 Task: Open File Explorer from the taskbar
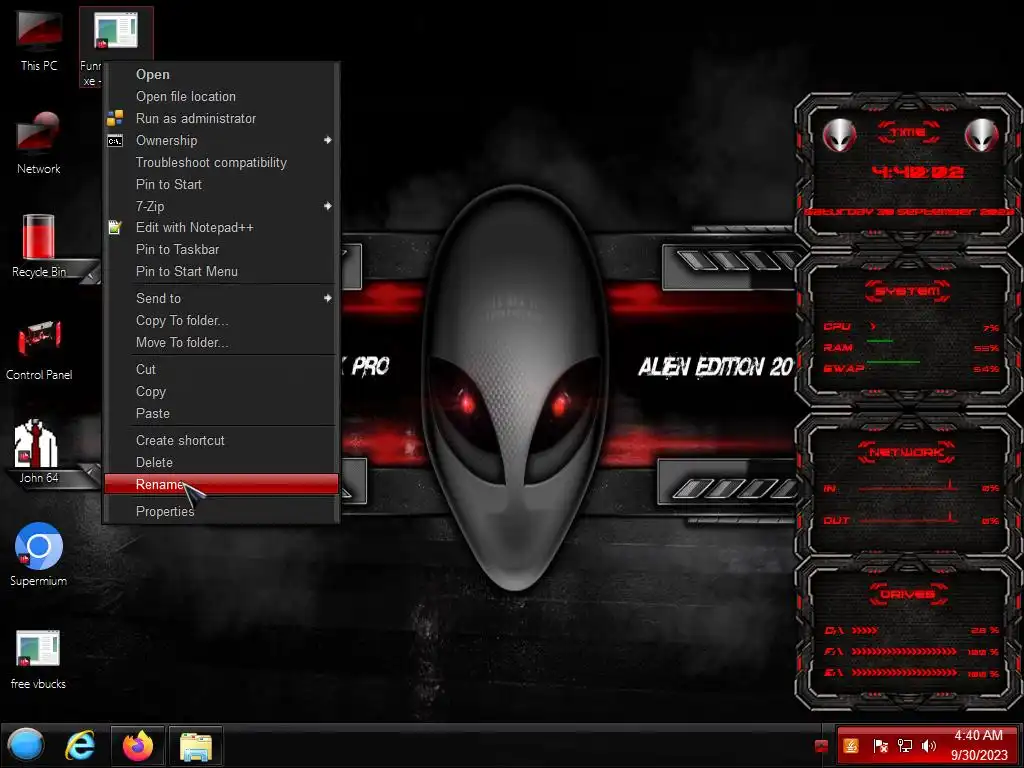click(195, 745)
